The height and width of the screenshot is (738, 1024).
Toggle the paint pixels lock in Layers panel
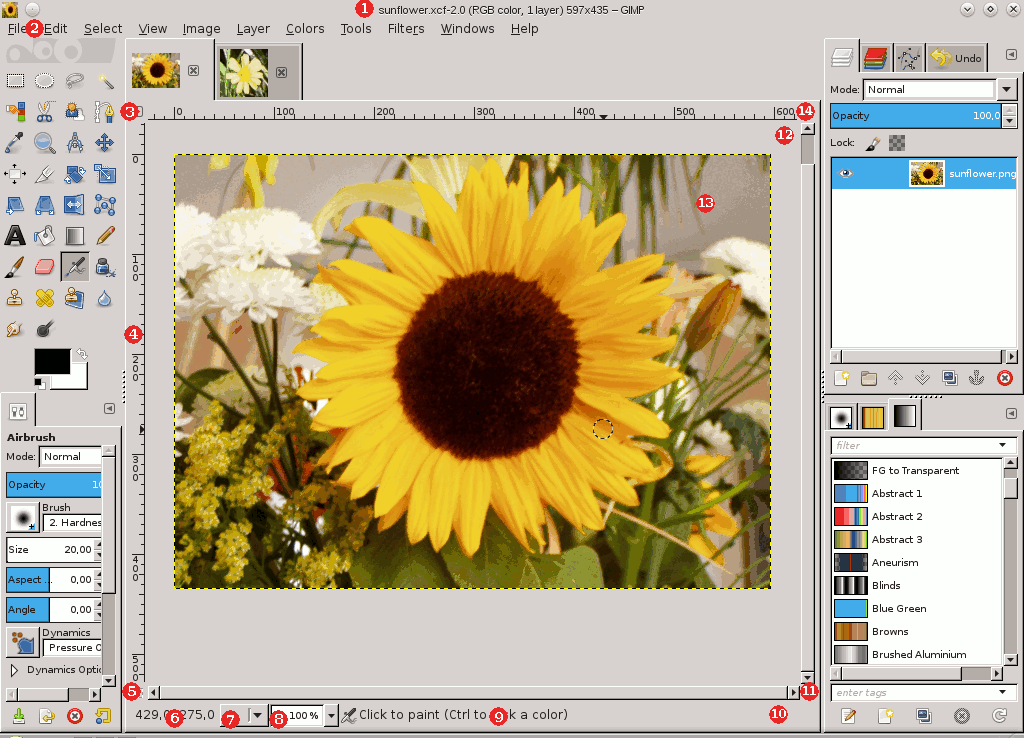pos(871,142)
